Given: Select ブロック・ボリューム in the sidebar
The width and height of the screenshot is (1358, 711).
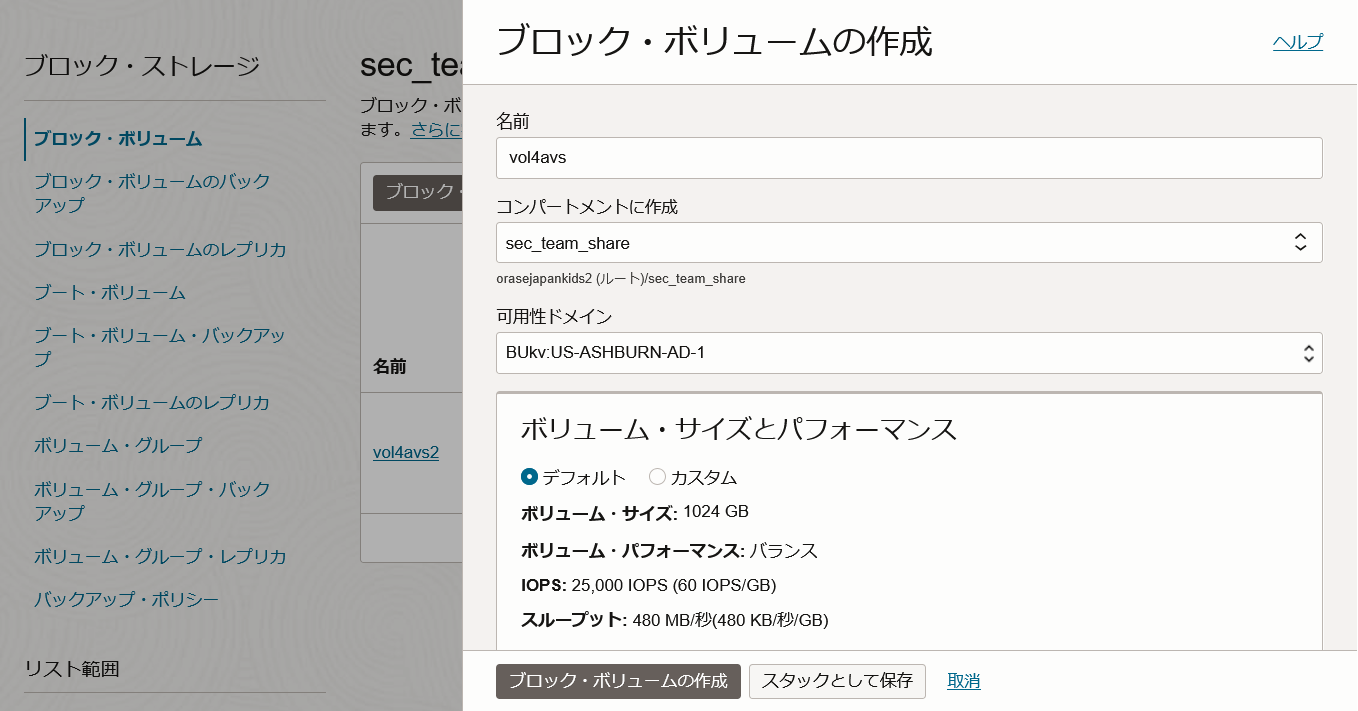Looking at the screenshot, I should click(118, 139).
